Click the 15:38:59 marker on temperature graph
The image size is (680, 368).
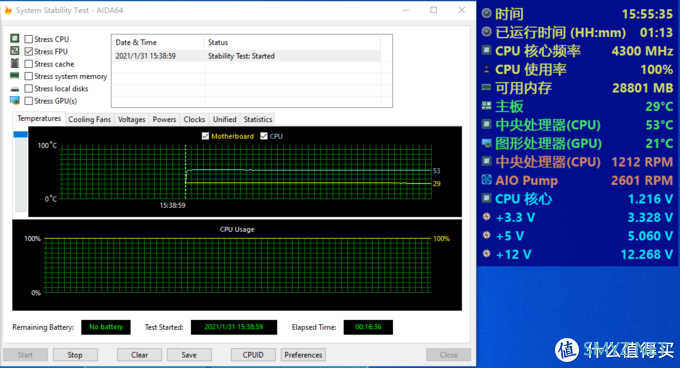click(173, 205)
